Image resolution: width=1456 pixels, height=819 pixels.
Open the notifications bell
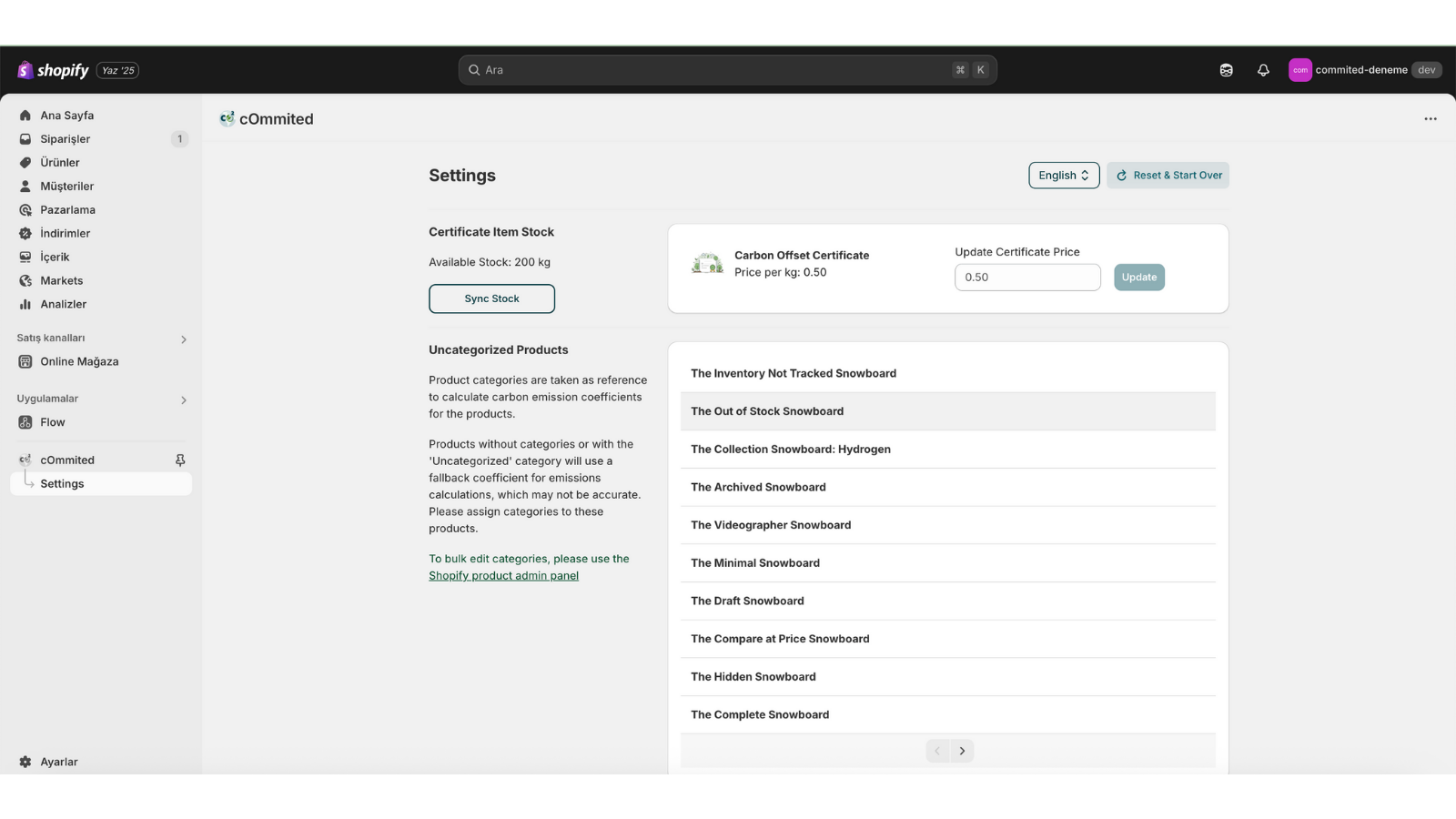click(x=1263, y=70)
